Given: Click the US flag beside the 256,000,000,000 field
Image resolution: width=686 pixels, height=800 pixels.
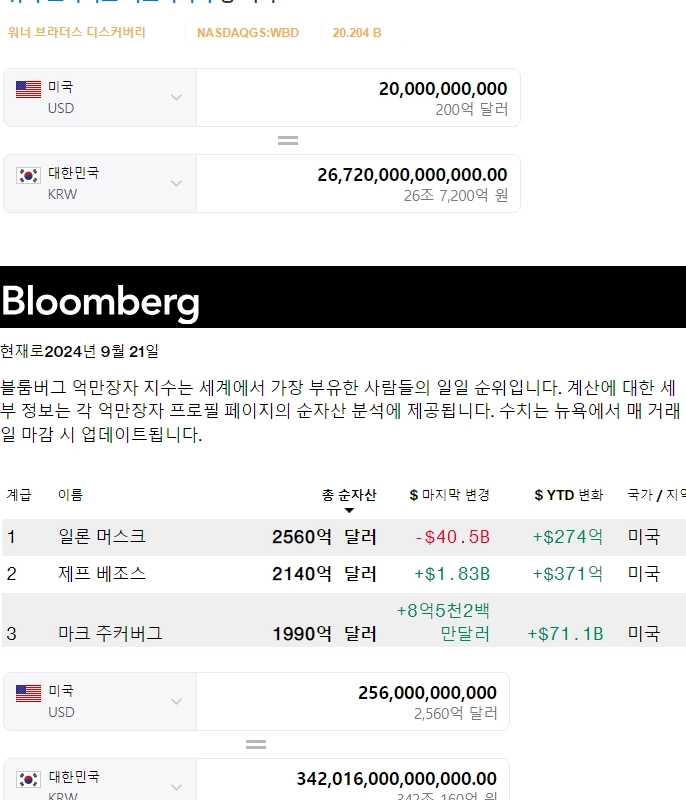Looking at the screenshot, I should click(28, 693).
